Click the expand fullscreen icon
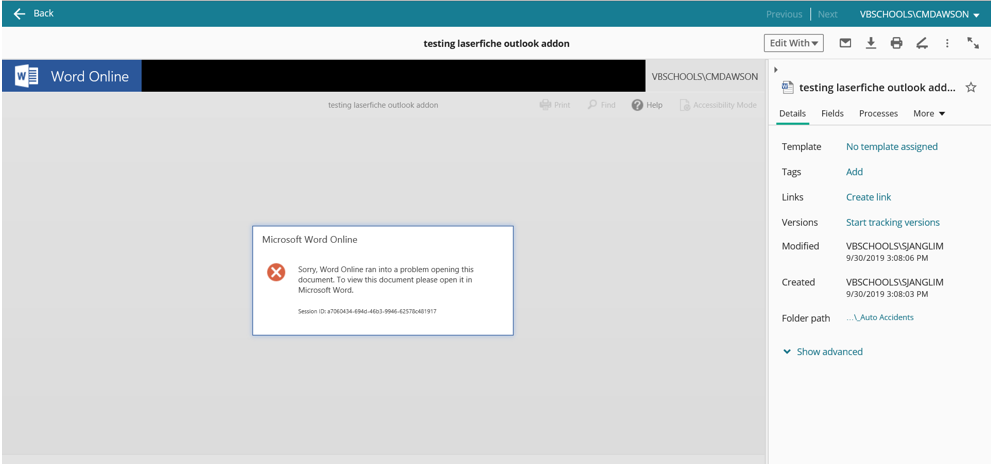This screenshot has width=994, height=464. (972, 43)
